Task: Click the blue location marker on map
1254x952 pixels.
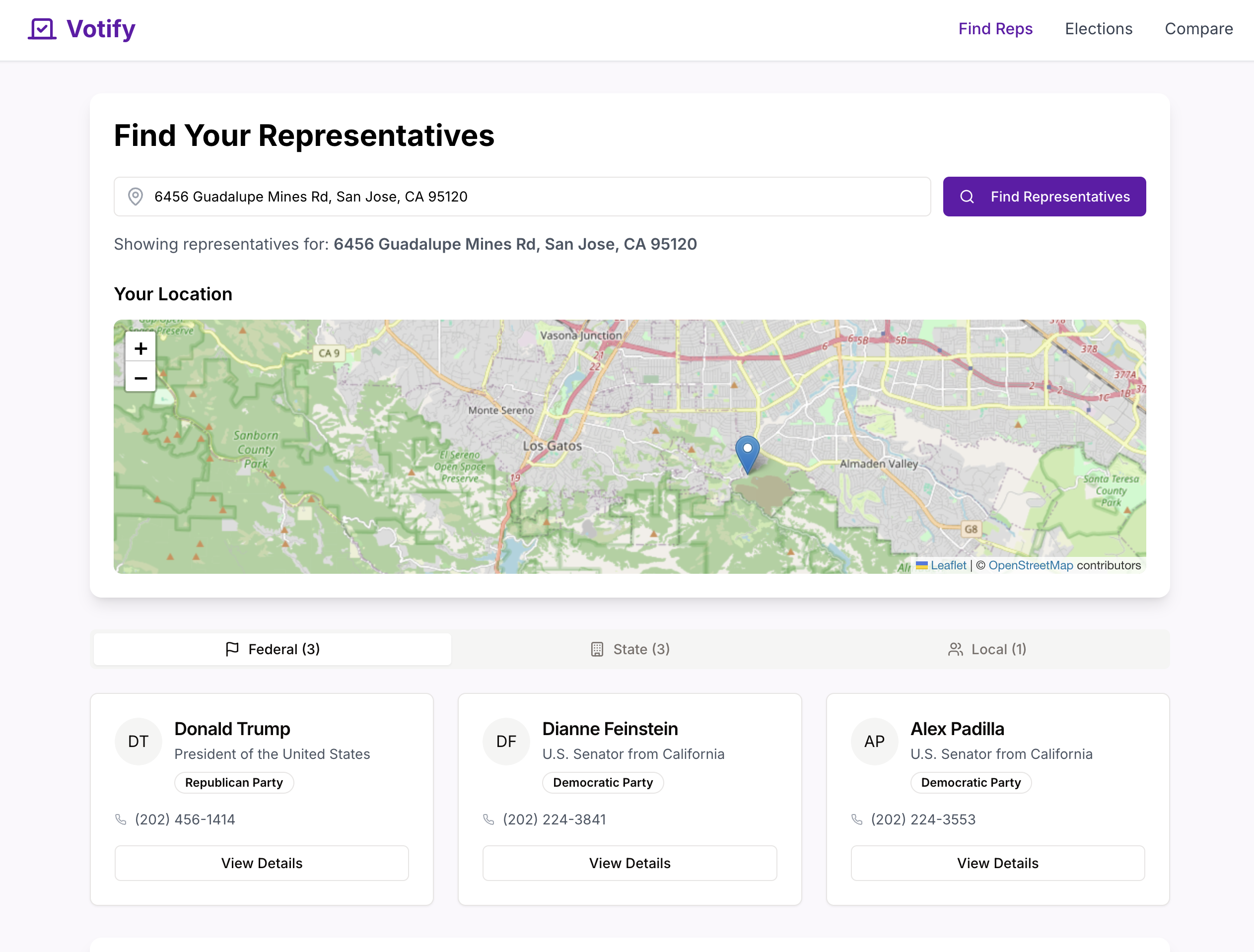Action: pos(747,453)
